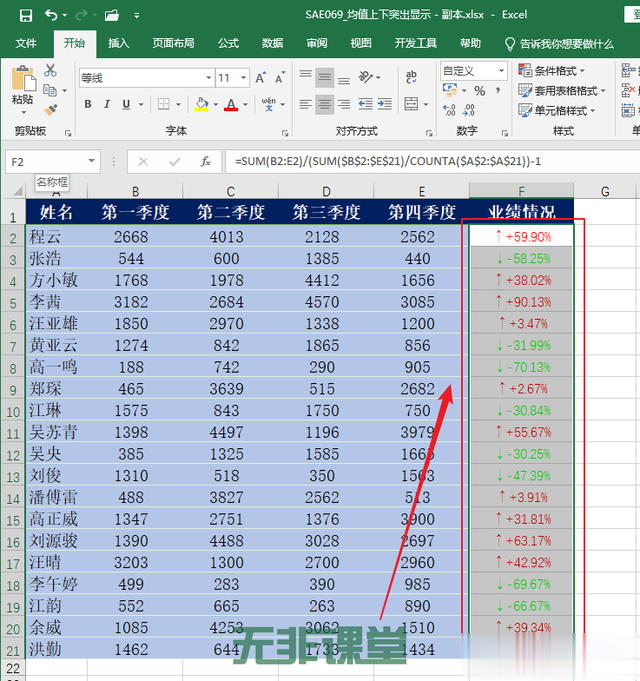Switch to the 开发工具 tab
The width and height of the screenshot is (640, 681).
pos(416,43)
